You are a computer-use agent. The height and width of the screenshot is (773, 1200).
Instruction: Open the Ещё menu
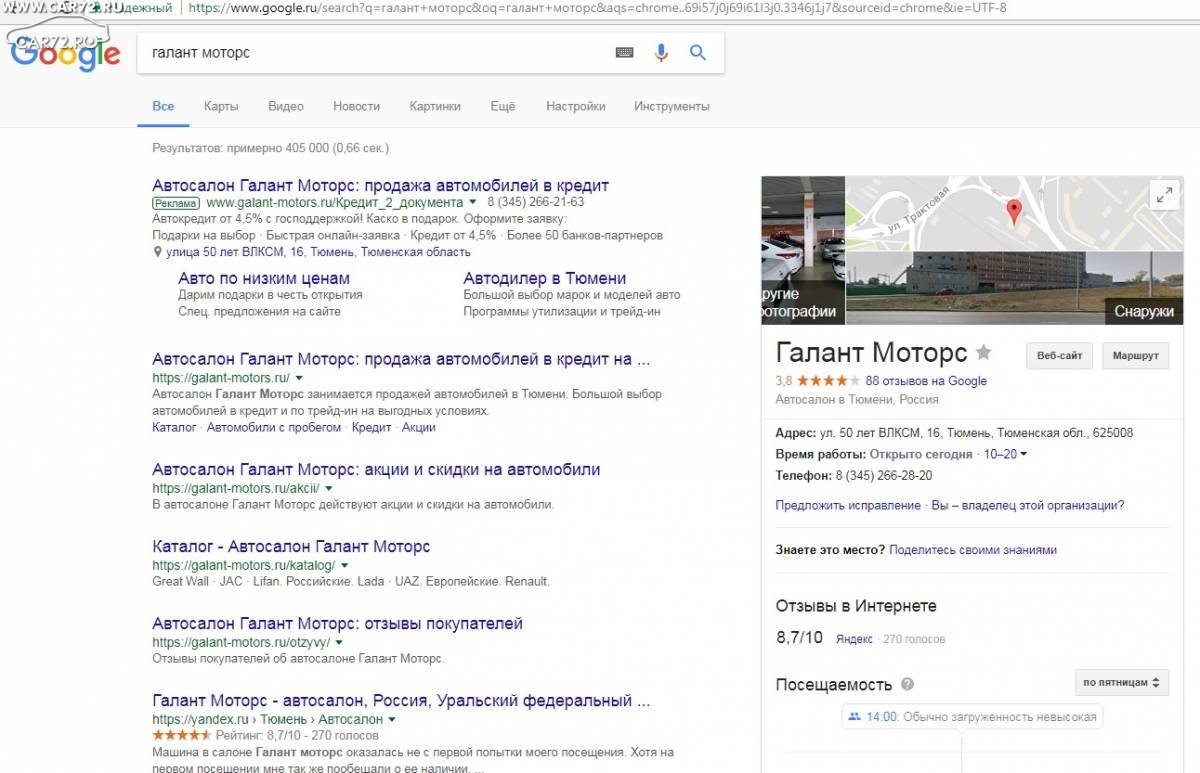pos(503,106)
